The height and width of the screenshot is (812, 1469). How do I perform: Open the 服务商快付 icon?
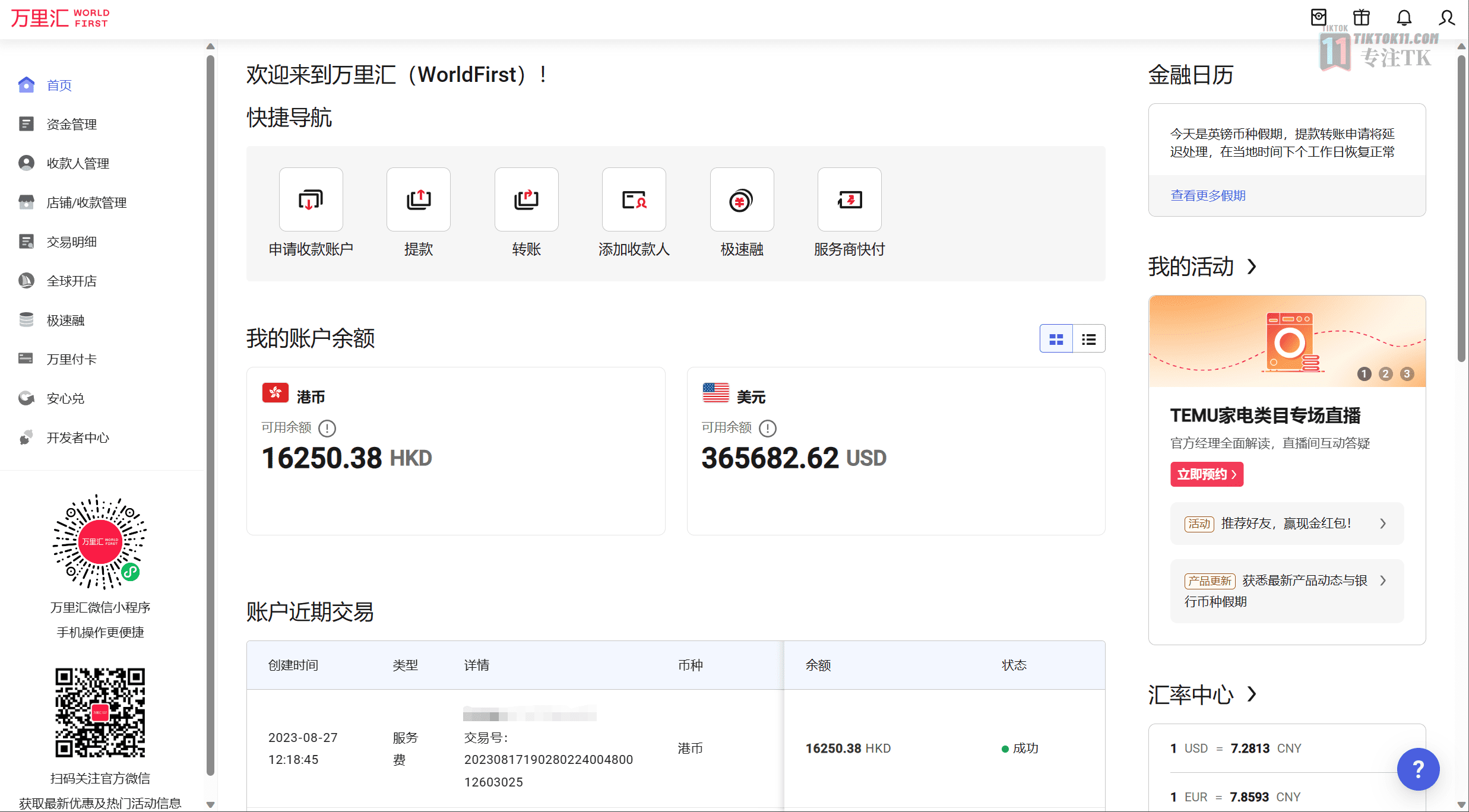coord(850,199)
